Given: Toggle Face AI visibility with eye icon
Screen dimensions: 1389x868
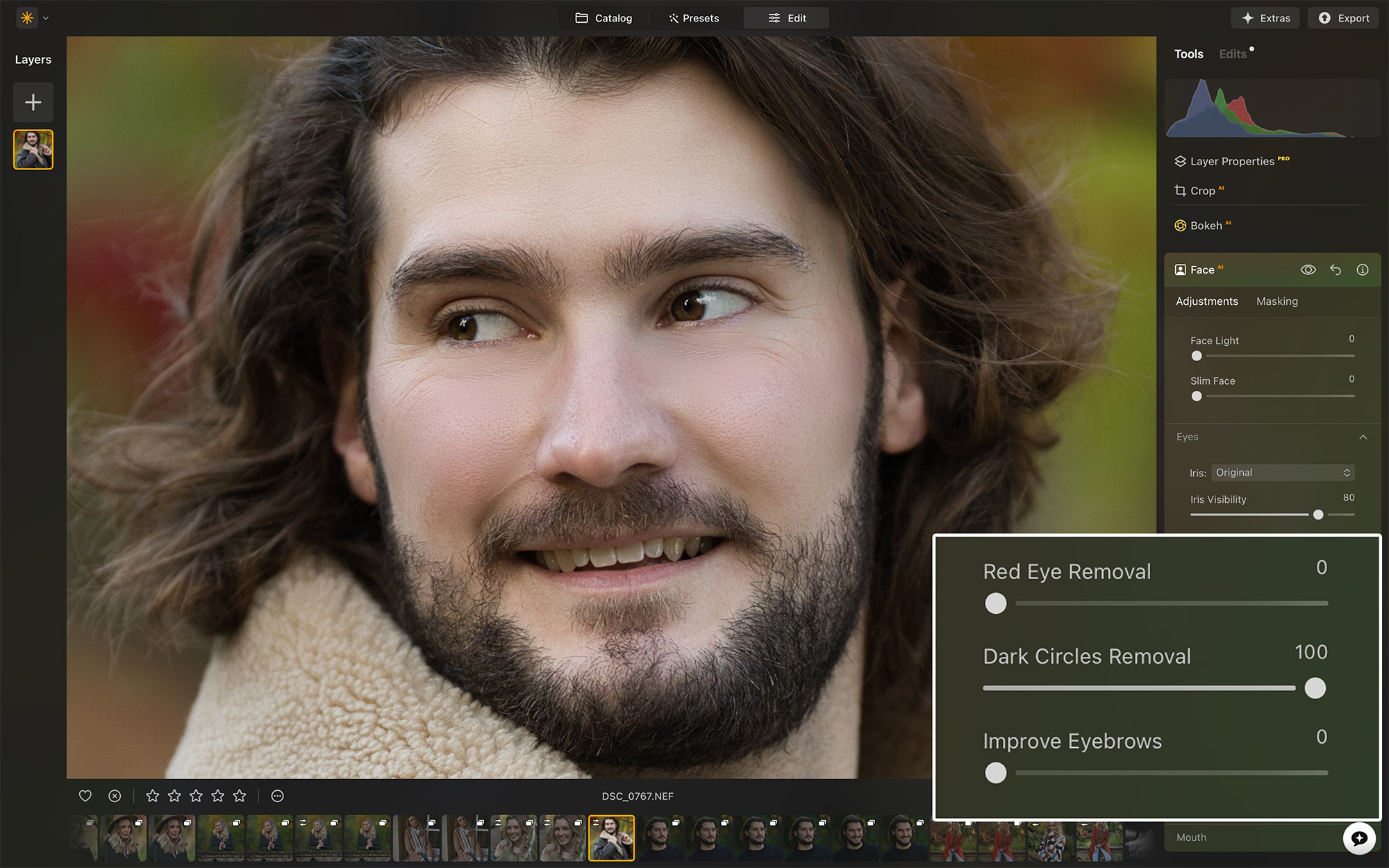Looking at the screenshot, I should (x=1308, y=270).
